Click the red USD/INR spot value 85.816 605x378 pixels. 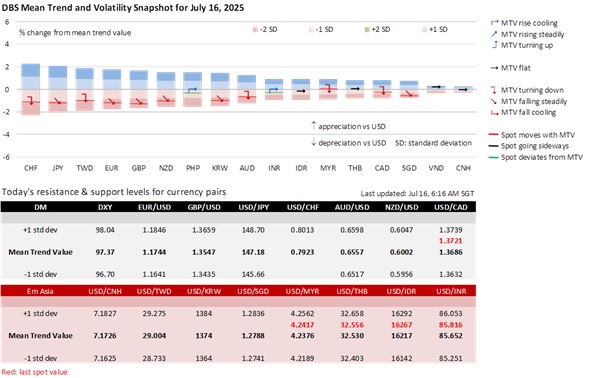point(451,325)
